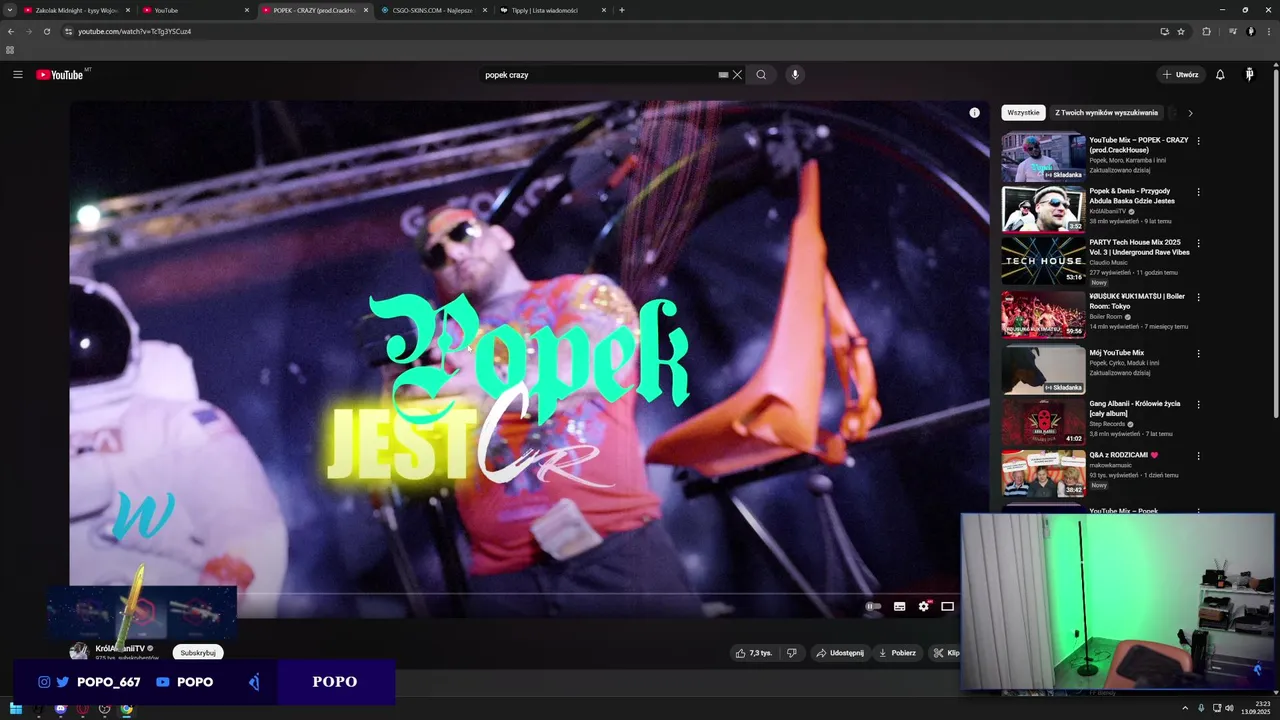The height and width of the screenshot is (720, 1280).
Task: Open options for Gang Albanii Królowie życia
Action: [x=1198, y=405]
